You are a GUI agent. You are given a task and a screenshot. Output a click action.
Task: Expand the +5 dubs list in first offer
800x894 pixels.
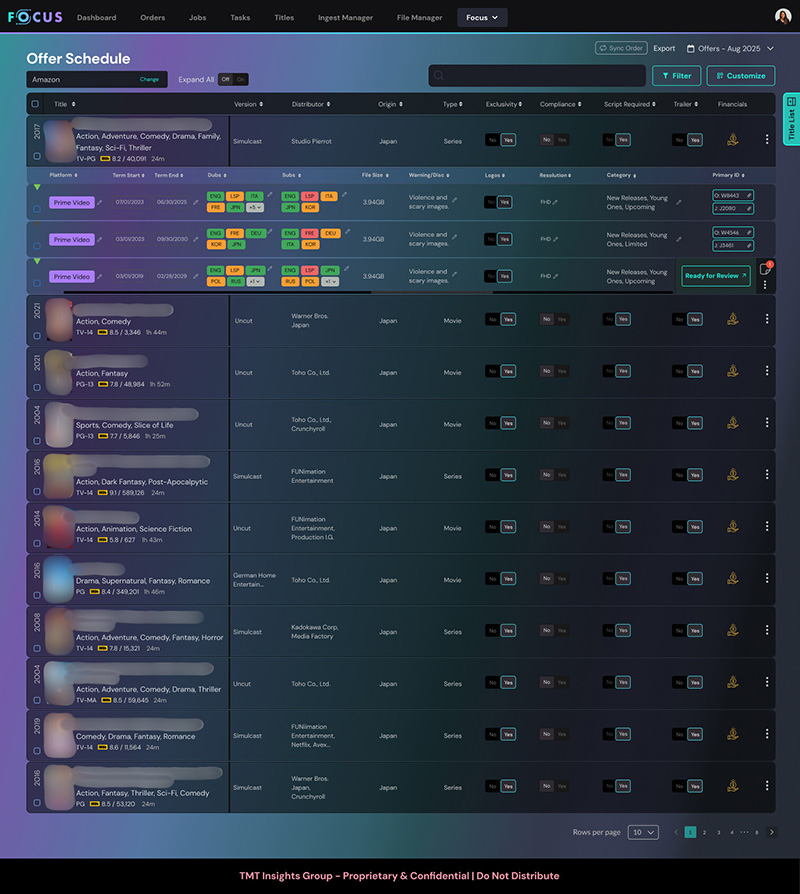pos(256,208)
